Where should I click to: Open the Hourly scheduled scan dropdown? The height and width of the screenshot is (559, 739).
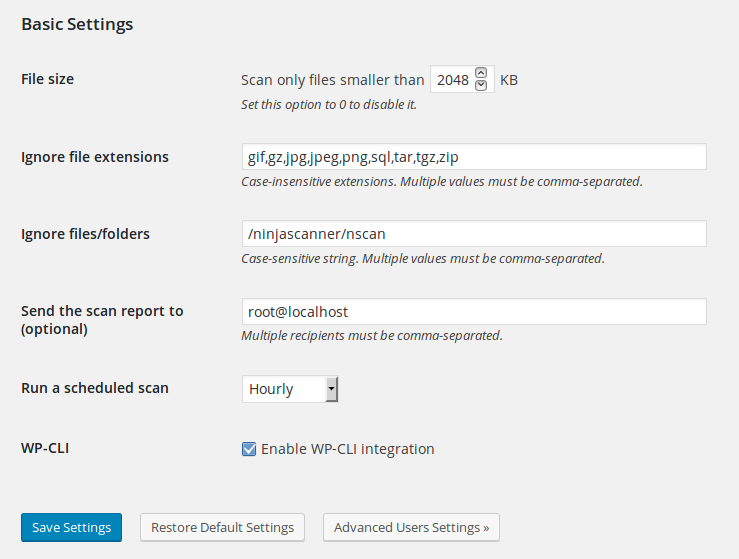click(x=290, y=389)
